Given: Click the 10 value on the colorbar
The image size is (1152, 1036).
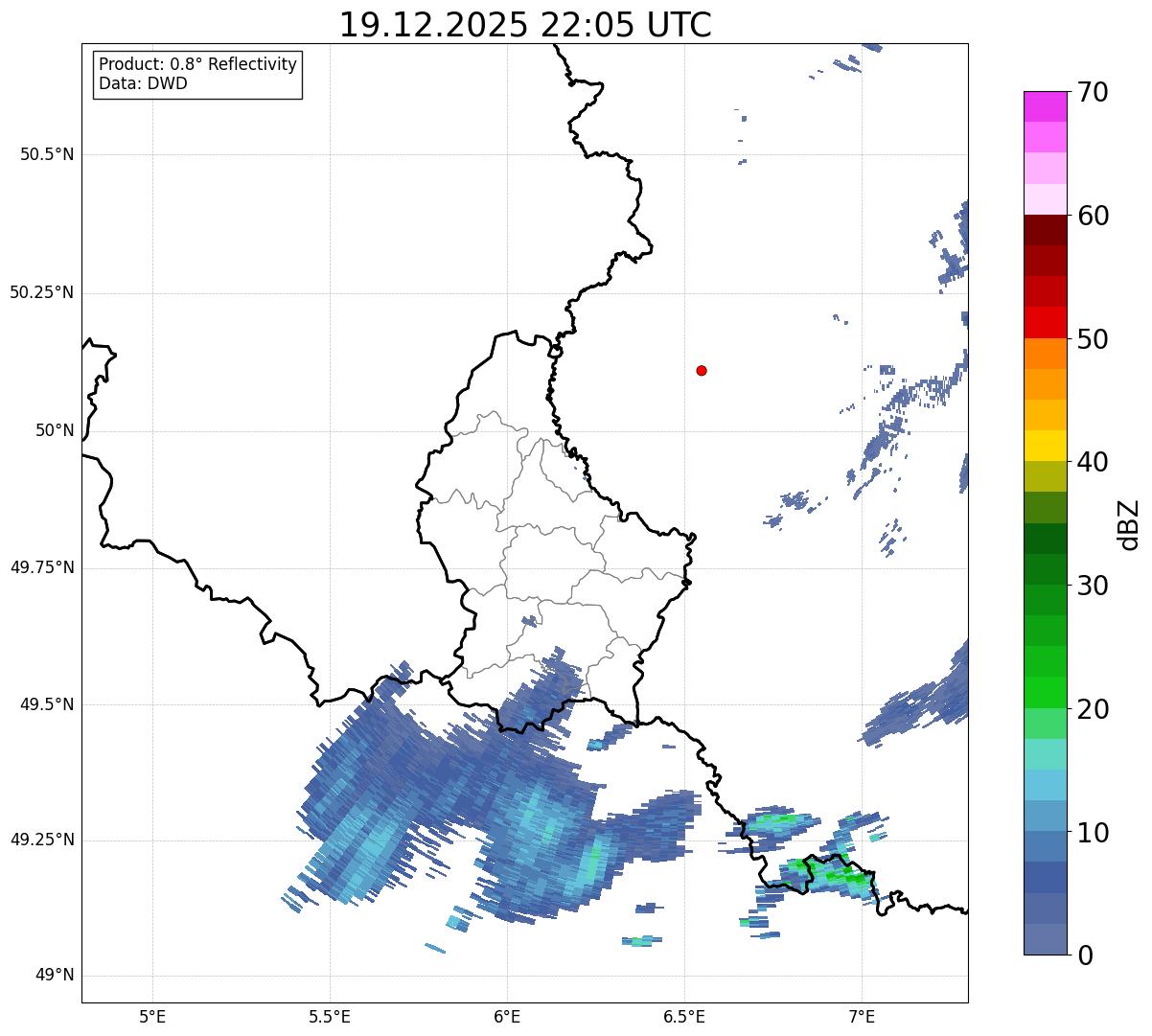Looking at the screenshot, I should coord(1094,832).
